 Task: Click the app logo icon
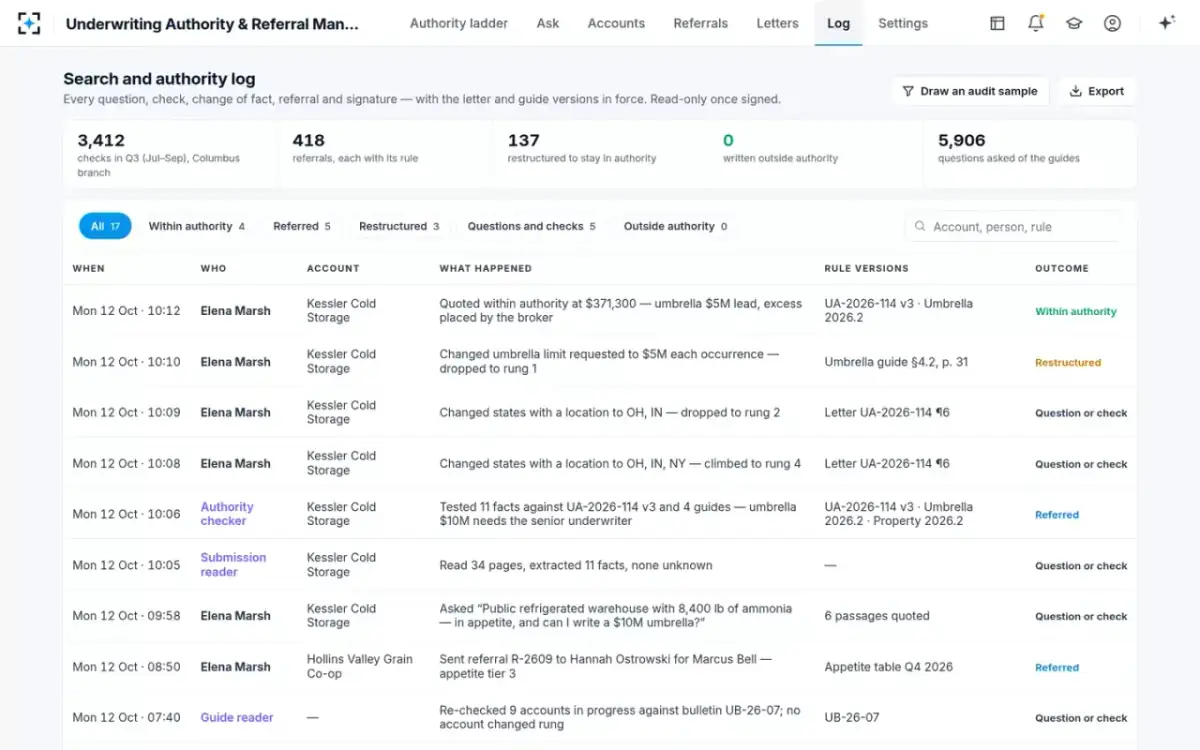(x=29, y=23)
